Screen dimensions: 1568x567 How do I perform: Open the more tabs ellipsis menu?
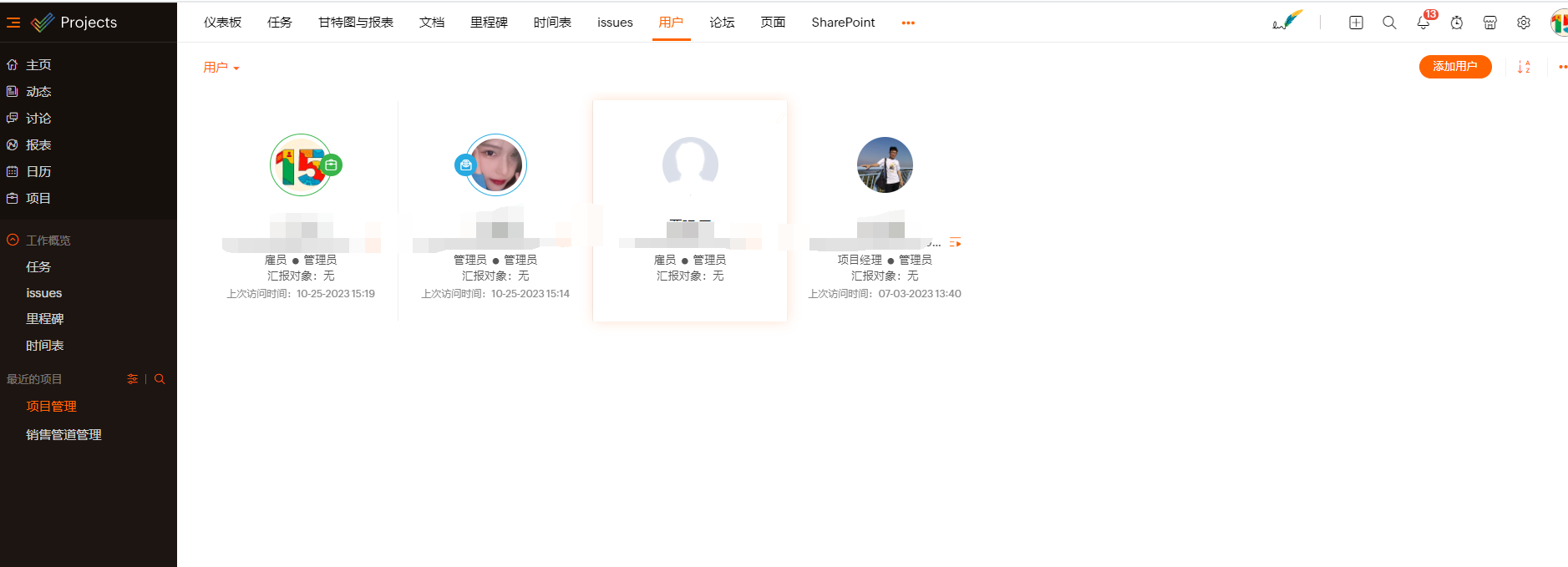[x=908, y=23]
